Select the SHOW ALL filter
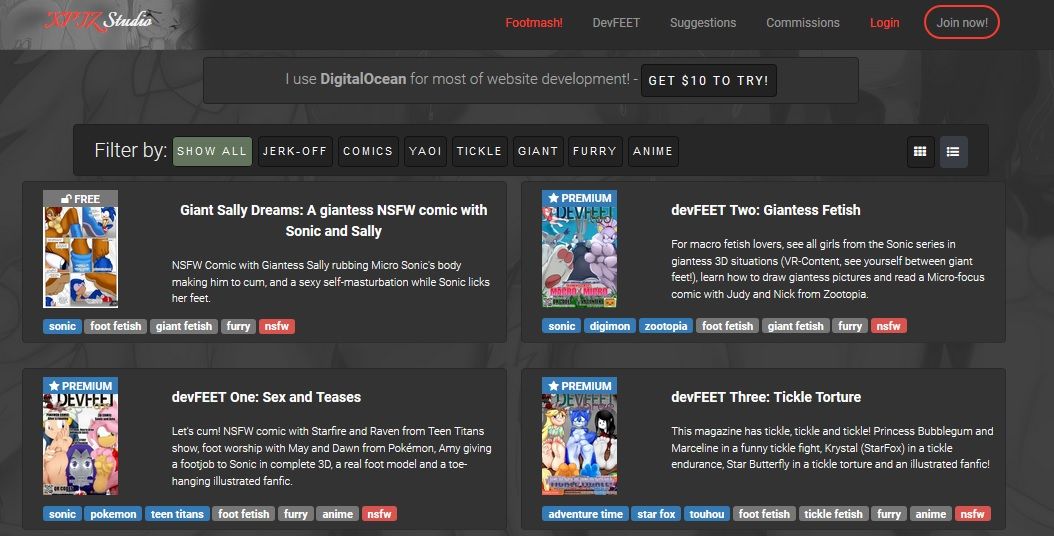This screenshot has height=536, width=1054. pos(212,151)
